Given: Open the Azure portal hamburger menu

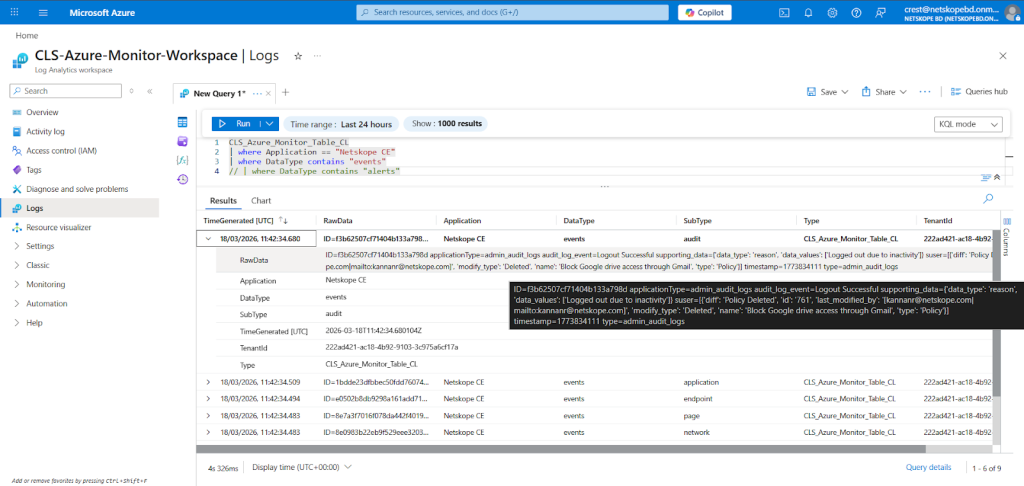Looking at the screenshot, I should click(44, 12).
